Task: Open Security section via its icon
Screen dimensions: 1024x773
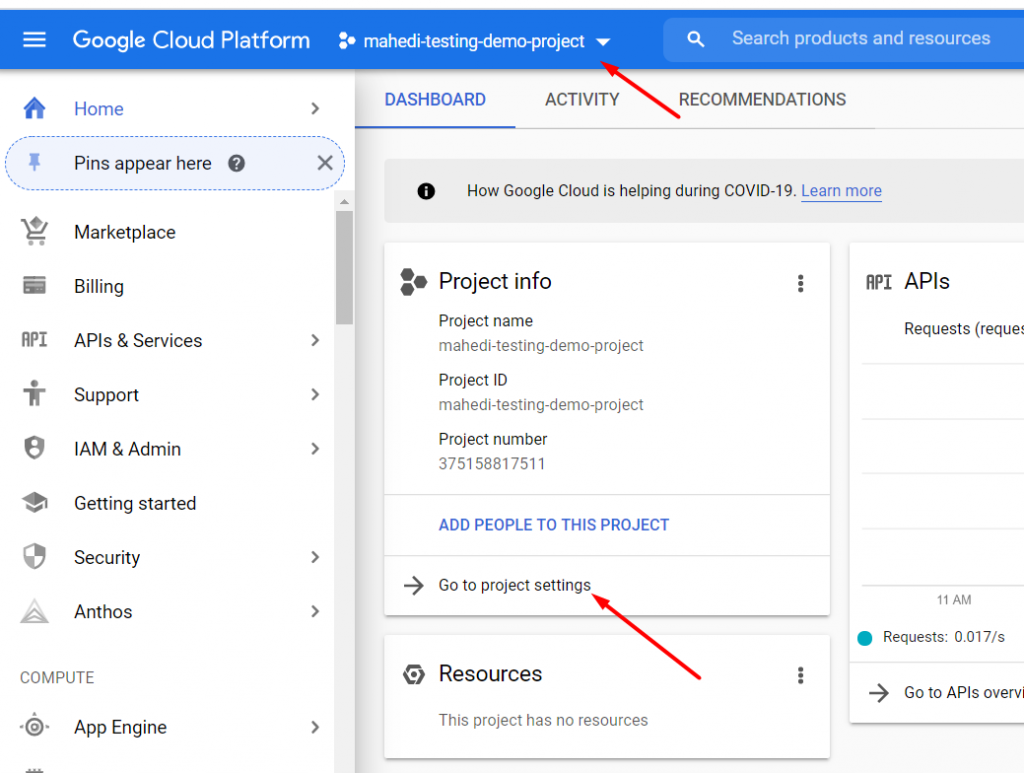Action: coord(35,557)
